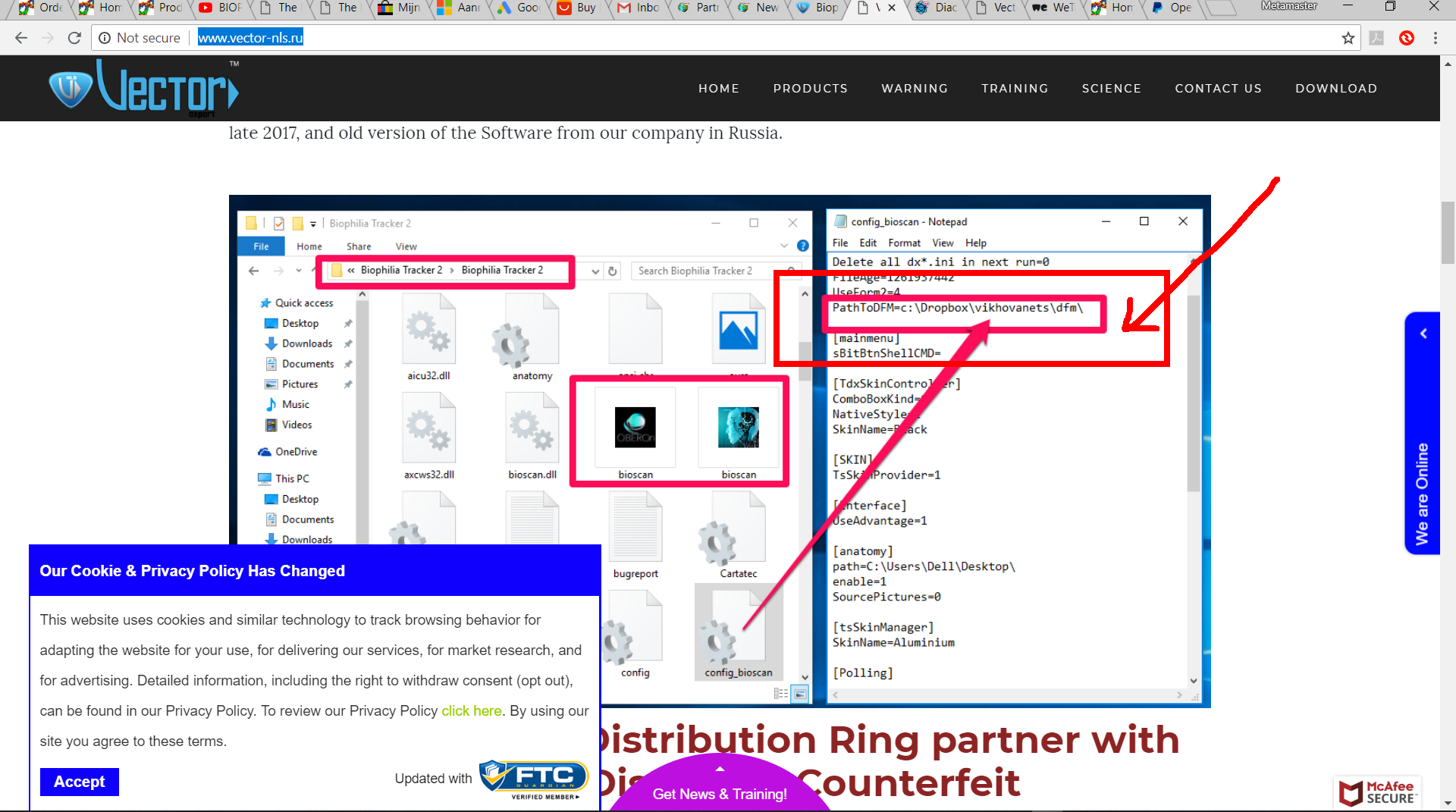The height and width of the screenshot is (812, 1456).
Task: Open the PRODUCTS navigation menu item
Action: (810, 89)
